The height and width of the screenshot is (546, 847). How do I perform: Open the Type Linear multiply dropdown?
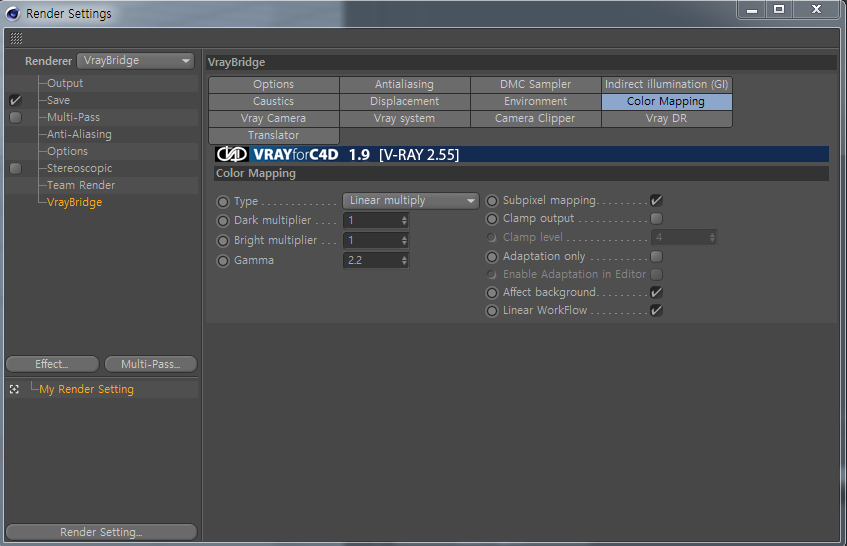click(411, 201)
